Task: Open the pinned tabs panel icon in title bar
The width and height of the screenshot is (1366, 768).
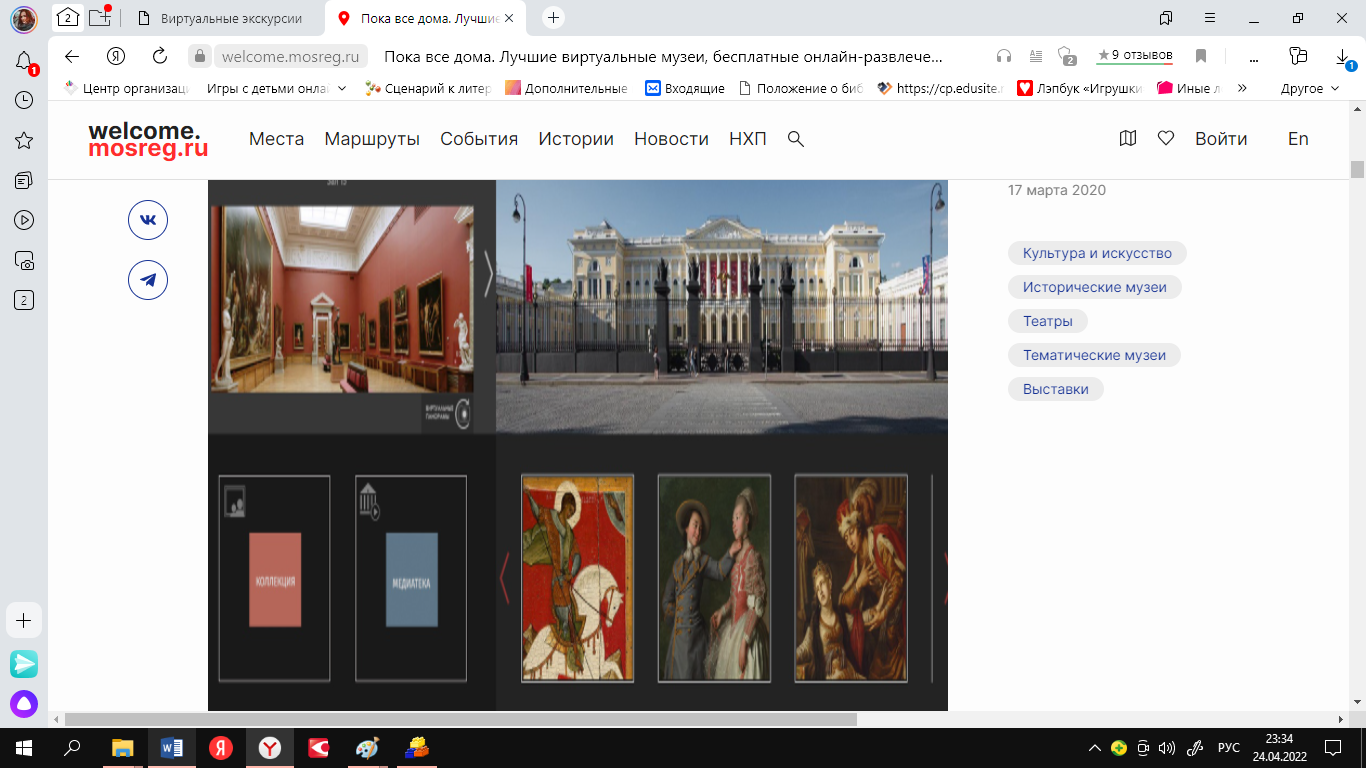Action: (x=1166, y=17)
